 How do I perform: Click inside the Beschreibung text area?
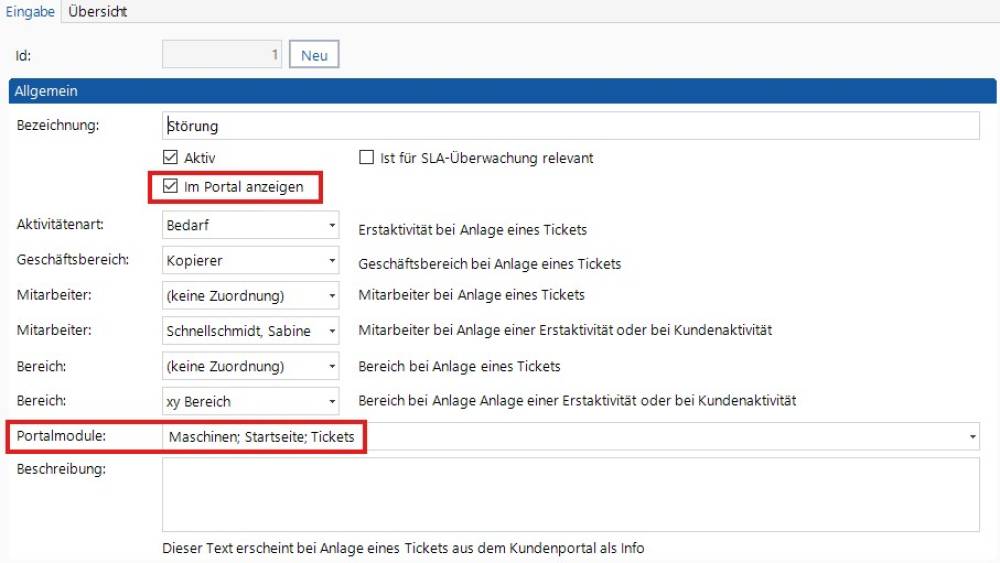[x=571, y=495]
